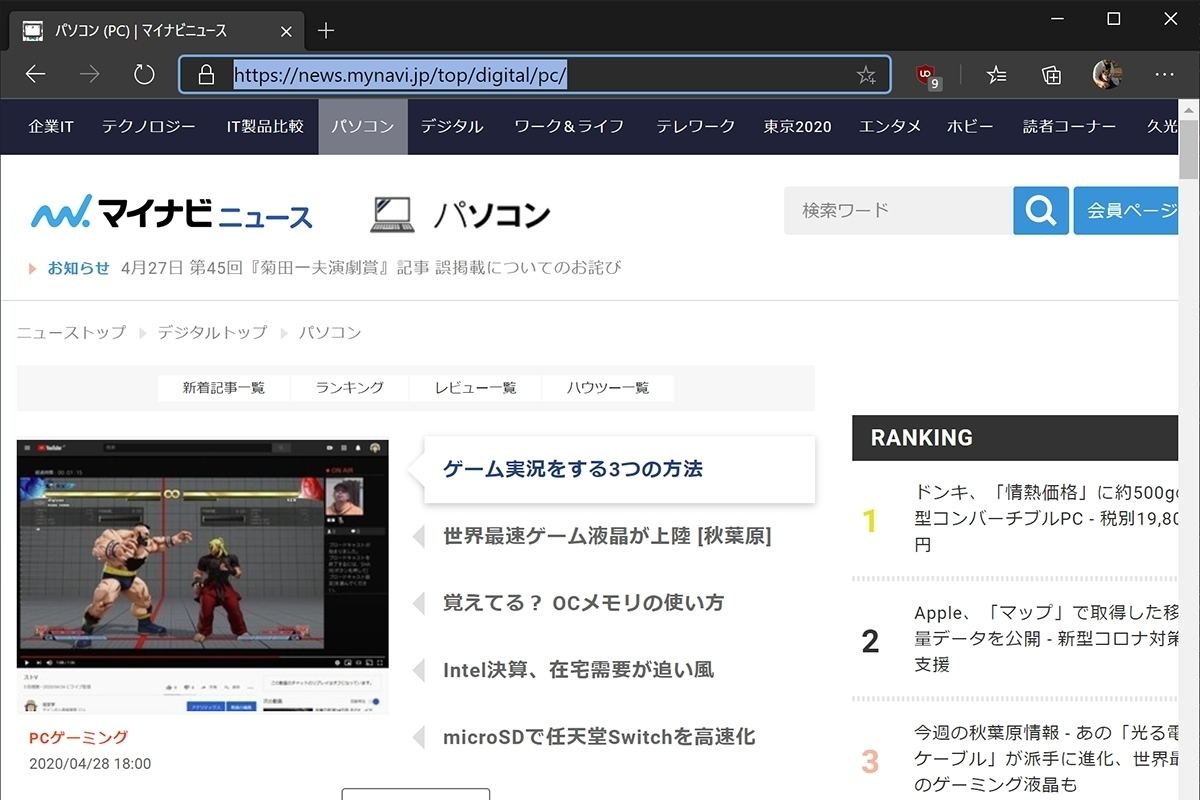Click the address bar URL
Screen dimensions: 1200x800
[401, 75]
